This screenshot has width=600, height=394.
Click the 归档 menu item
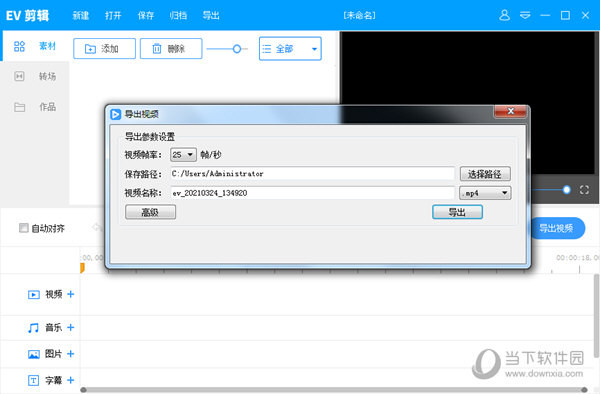pyautogui.click(x=178, y=16)
